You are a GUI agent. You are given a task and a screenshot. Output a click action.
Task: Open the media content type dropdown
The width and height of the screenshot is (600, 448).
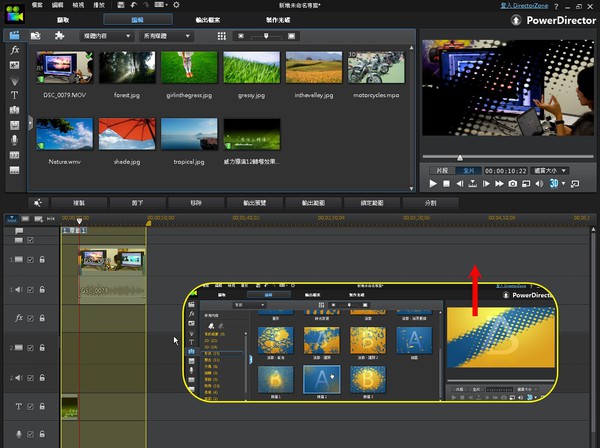tap(105, 36)
